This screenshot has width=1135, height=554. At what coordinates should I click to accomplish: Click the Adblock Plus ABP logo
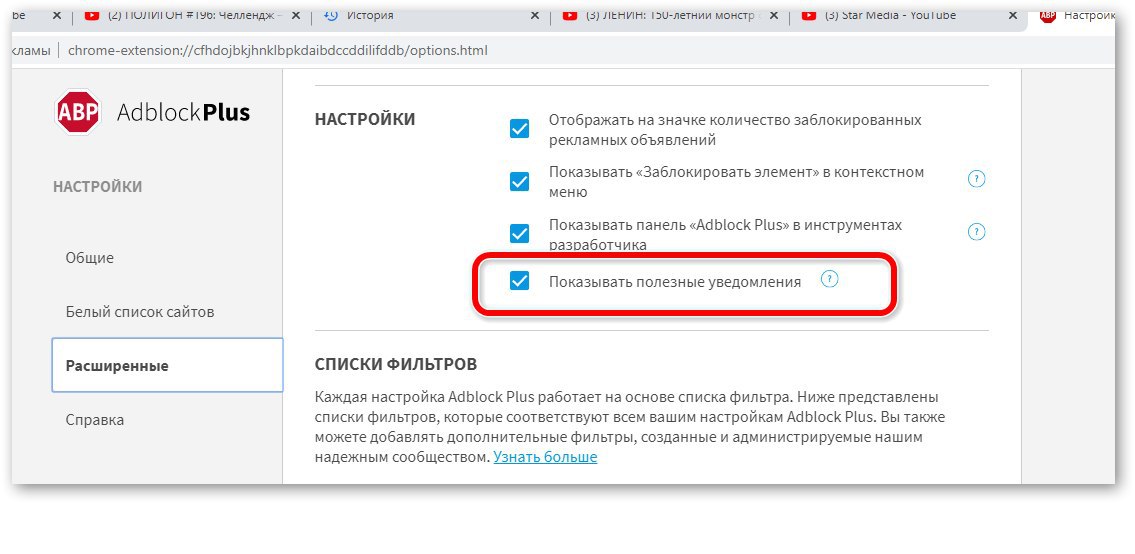tap(77, 112)
